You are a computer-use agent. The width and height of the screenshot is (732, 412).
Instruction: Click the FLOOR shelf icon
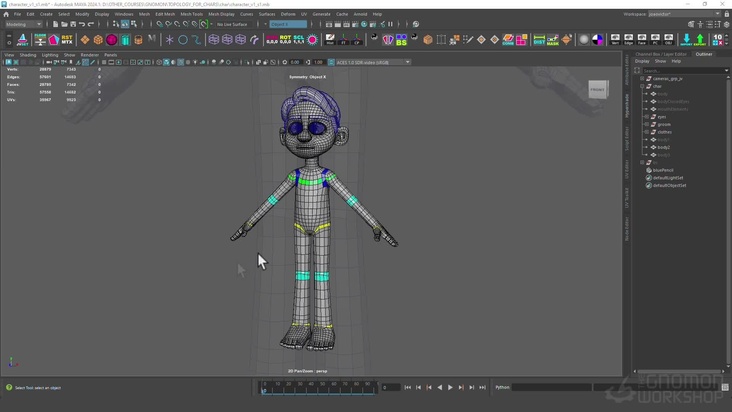(x=41, y=40)
